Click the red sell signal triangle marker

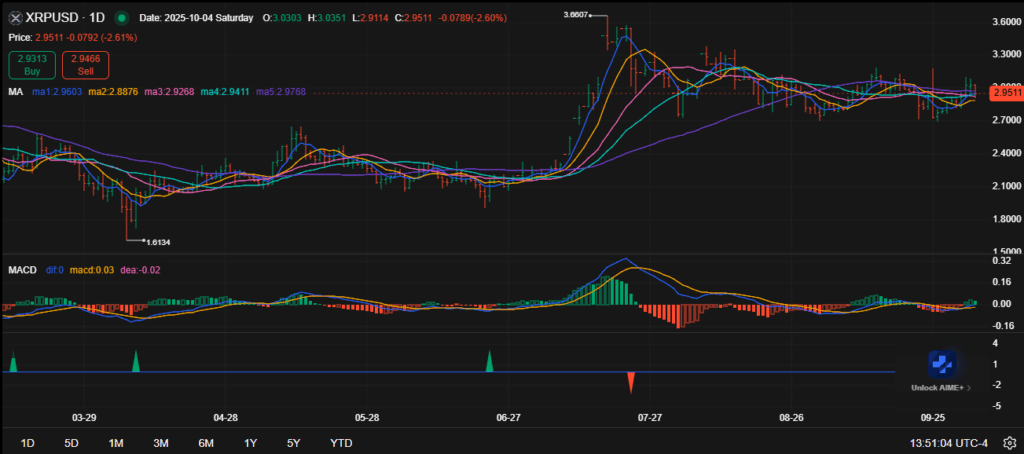631,381
